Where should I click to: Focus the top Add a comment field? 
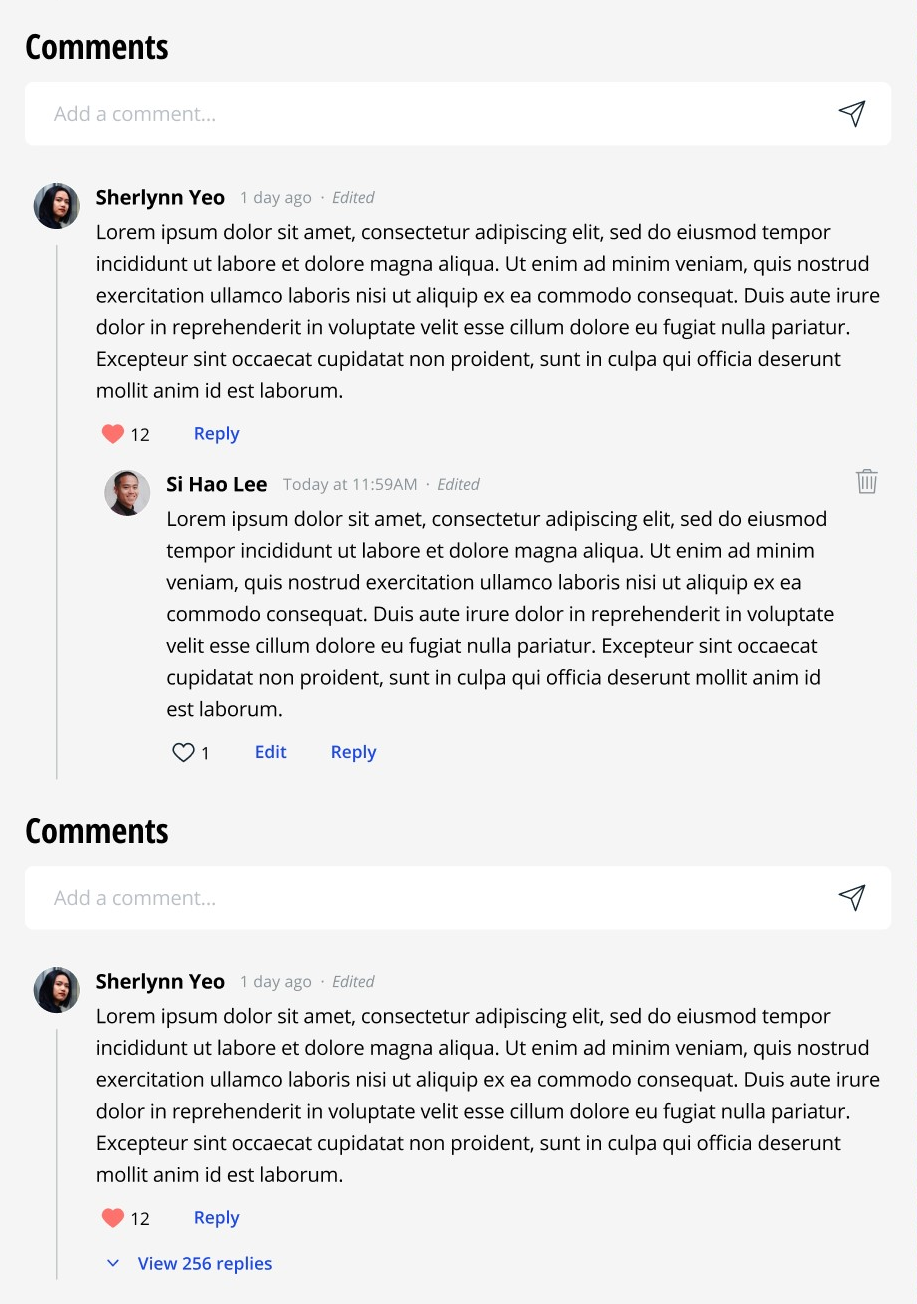tap(430, 114)
